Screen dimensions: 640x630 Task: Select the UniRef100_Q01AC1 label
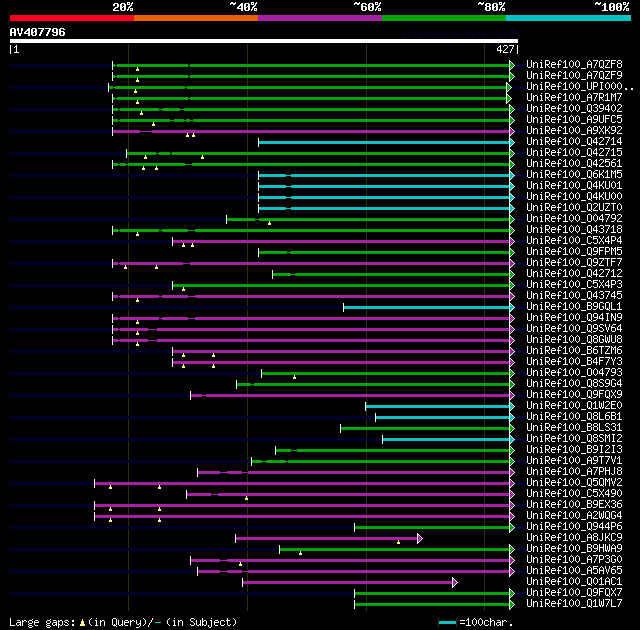pyautogui.click(x=574, y=582)
